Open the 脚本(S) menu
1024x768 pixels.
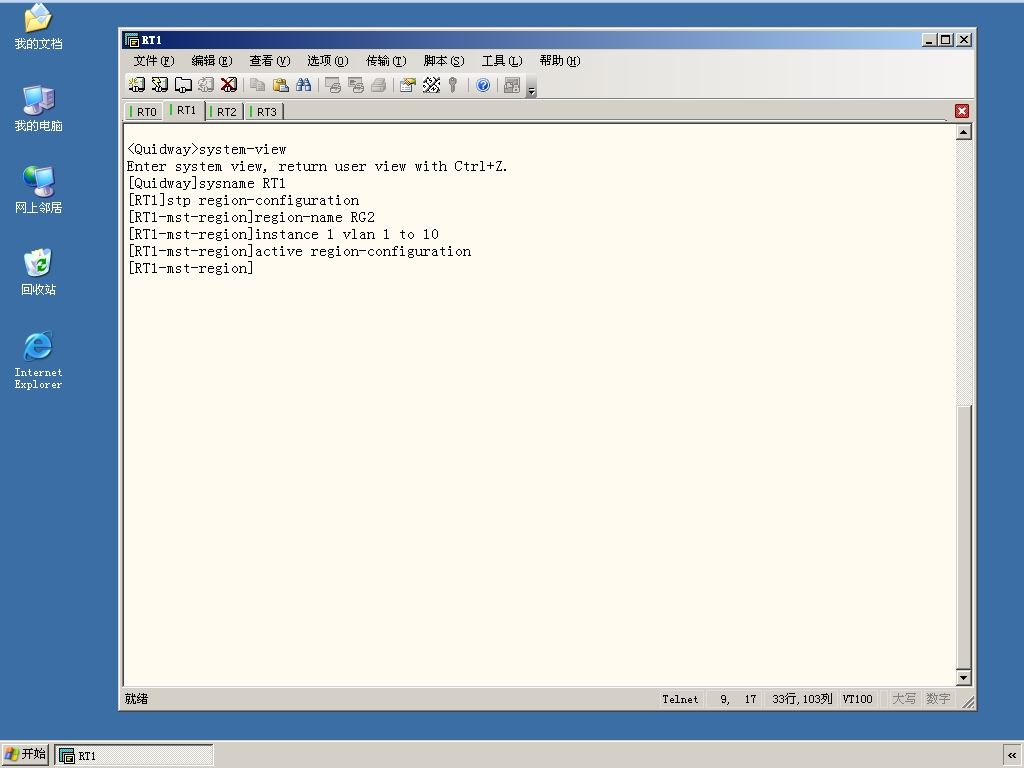(x=443, y=61)
